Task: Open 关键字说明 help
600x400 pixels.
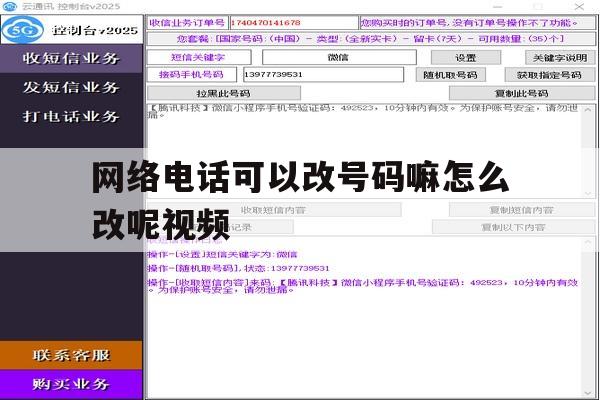Action: 560,58
